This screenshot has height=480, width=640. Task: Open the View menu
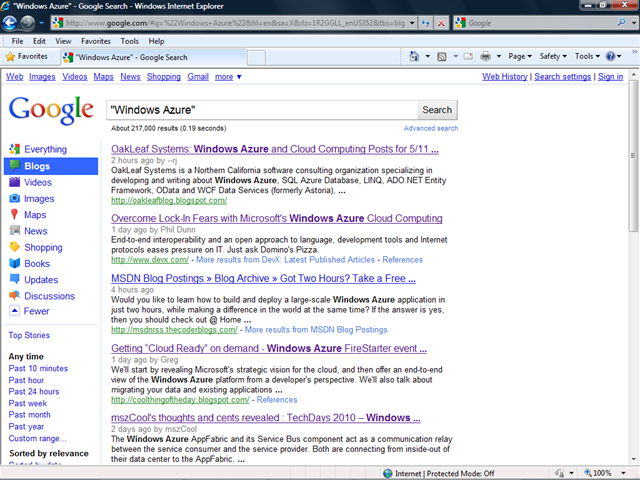(x=63, y=41)
